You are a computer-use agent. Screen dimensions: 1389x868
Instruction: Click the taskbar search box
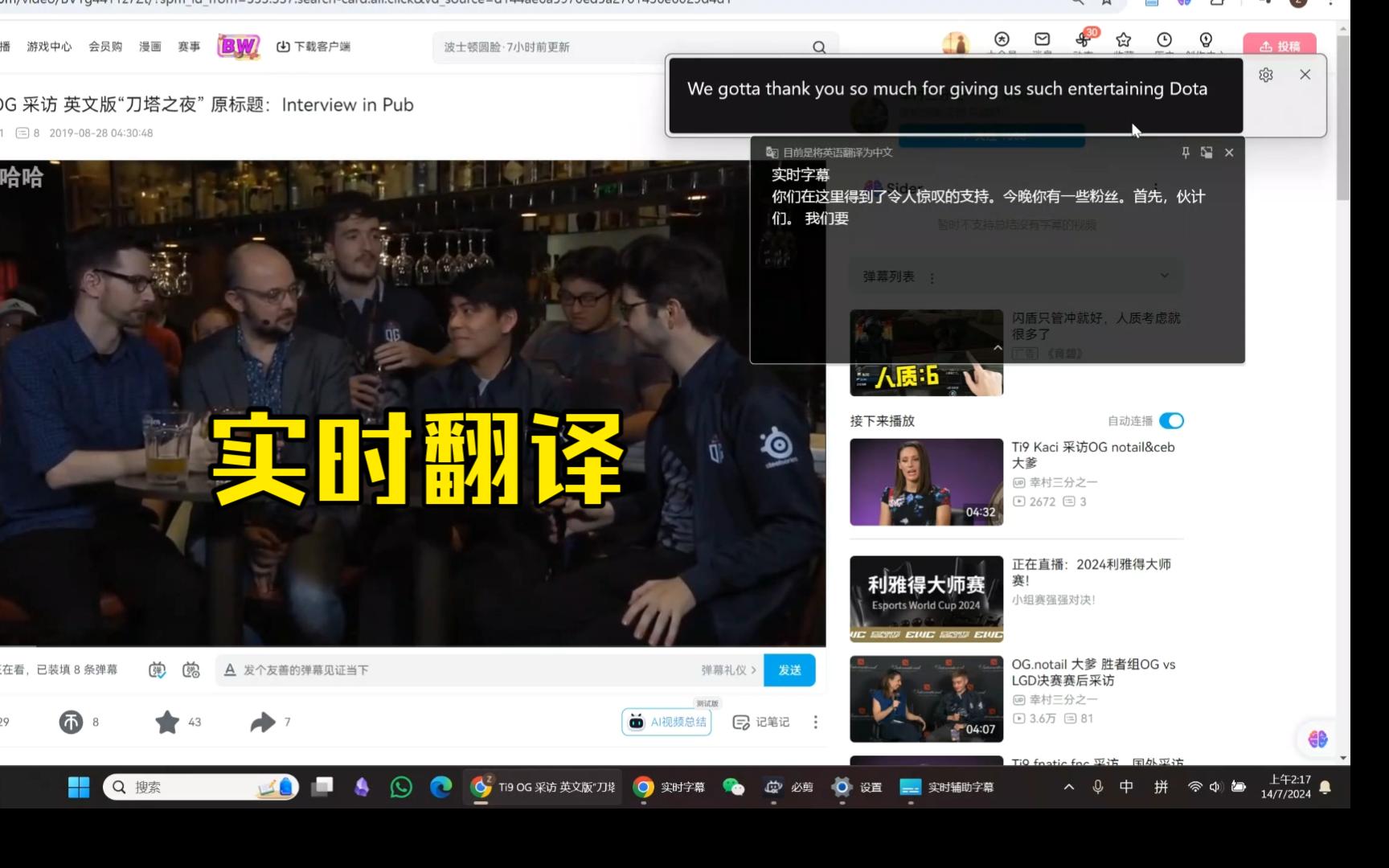pyautogui.click(x=201, y=787)
